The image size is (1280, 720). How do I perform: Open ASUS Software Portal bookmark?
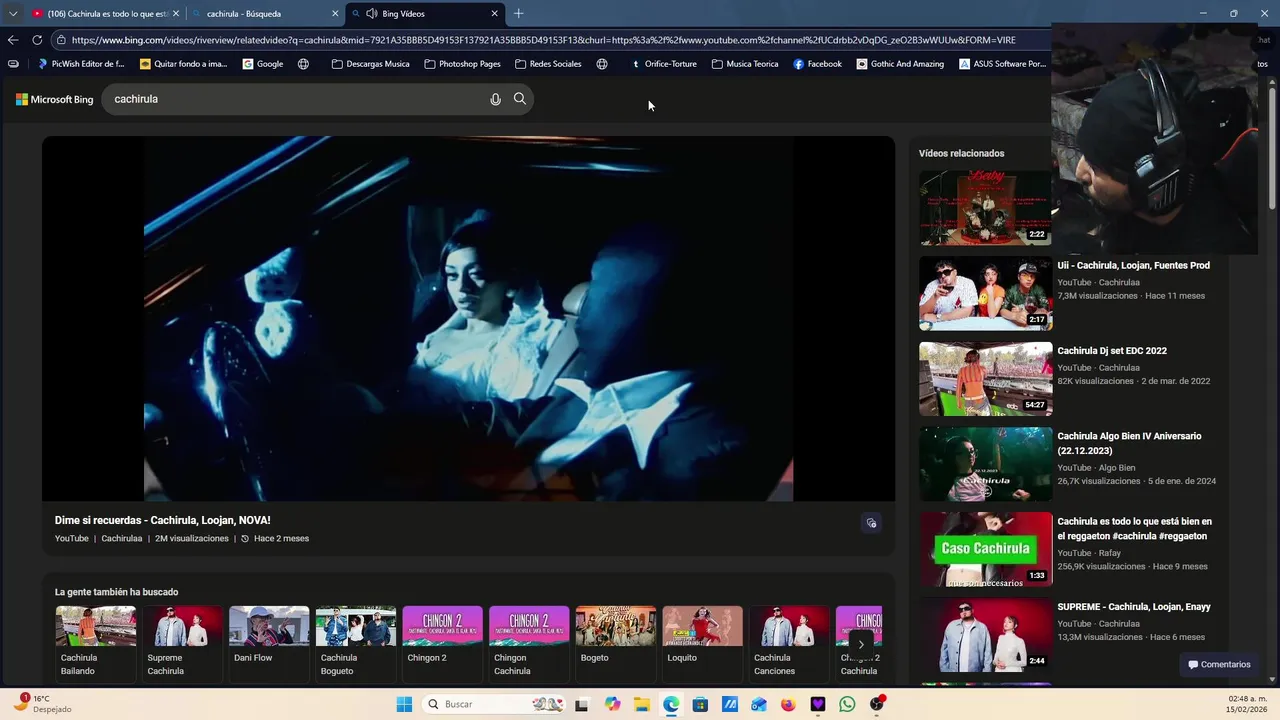point(1003,64)
